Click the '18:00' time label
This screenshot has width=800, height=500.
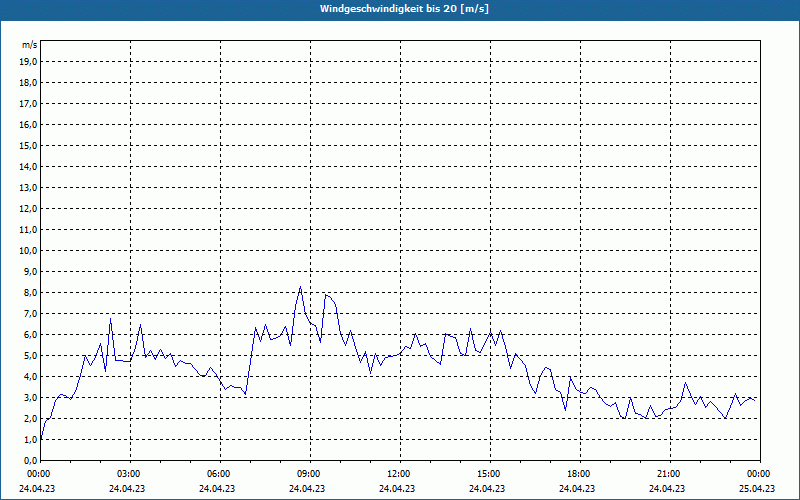click(x=580, y=474)
